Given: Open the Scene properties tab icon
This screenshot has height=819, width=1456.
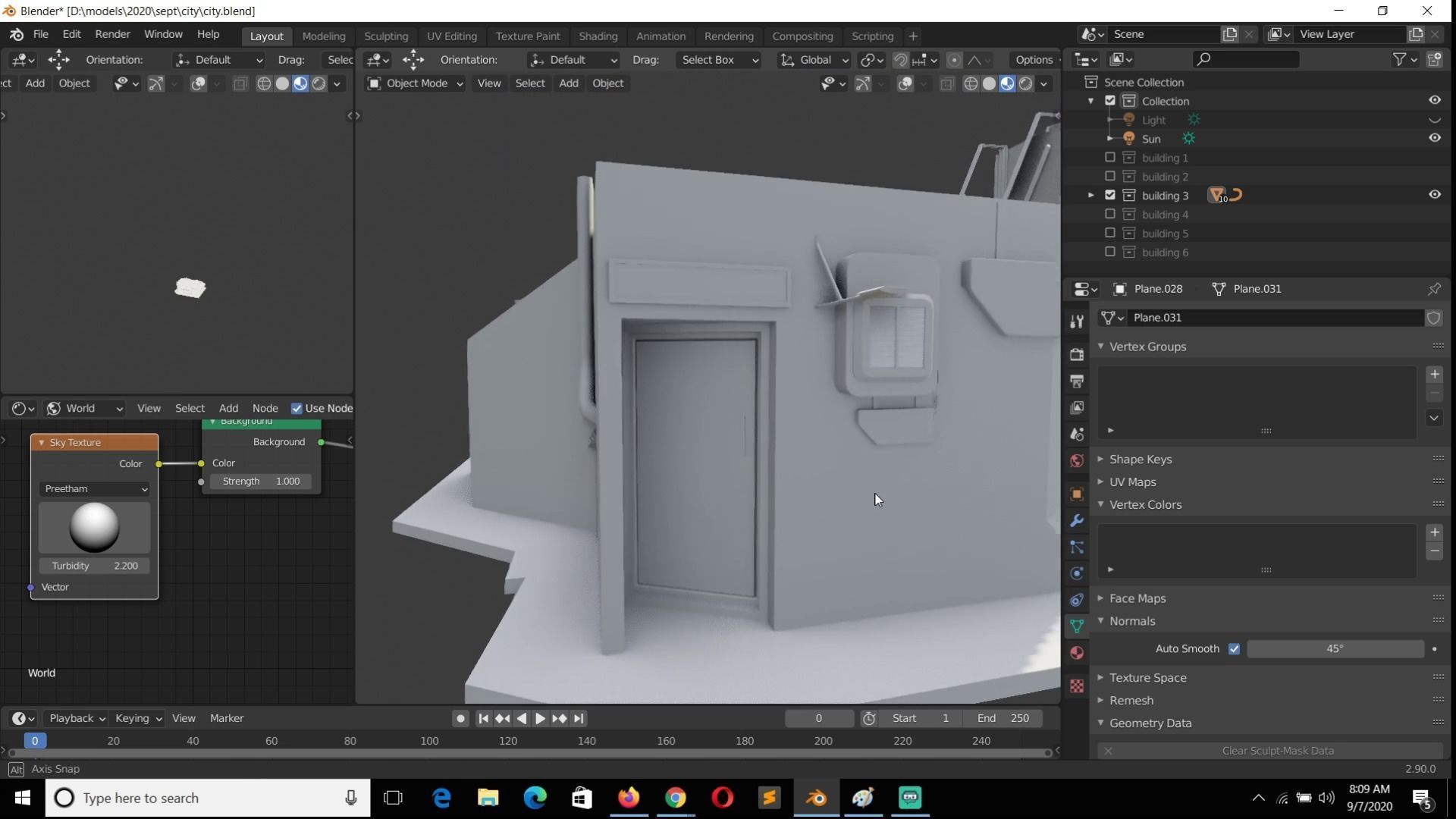Looking at the screenshot, I should (1077, 435).
